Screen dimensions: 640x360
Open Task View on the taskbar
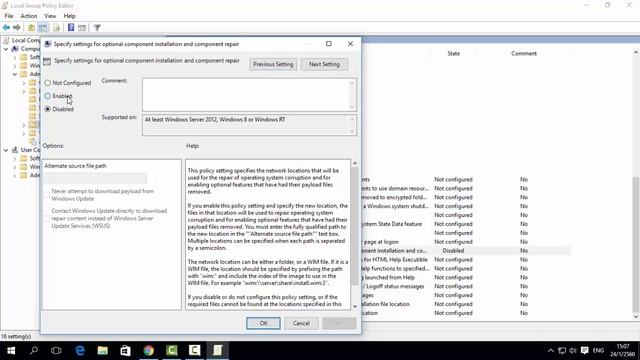click(x=56, y=351)
